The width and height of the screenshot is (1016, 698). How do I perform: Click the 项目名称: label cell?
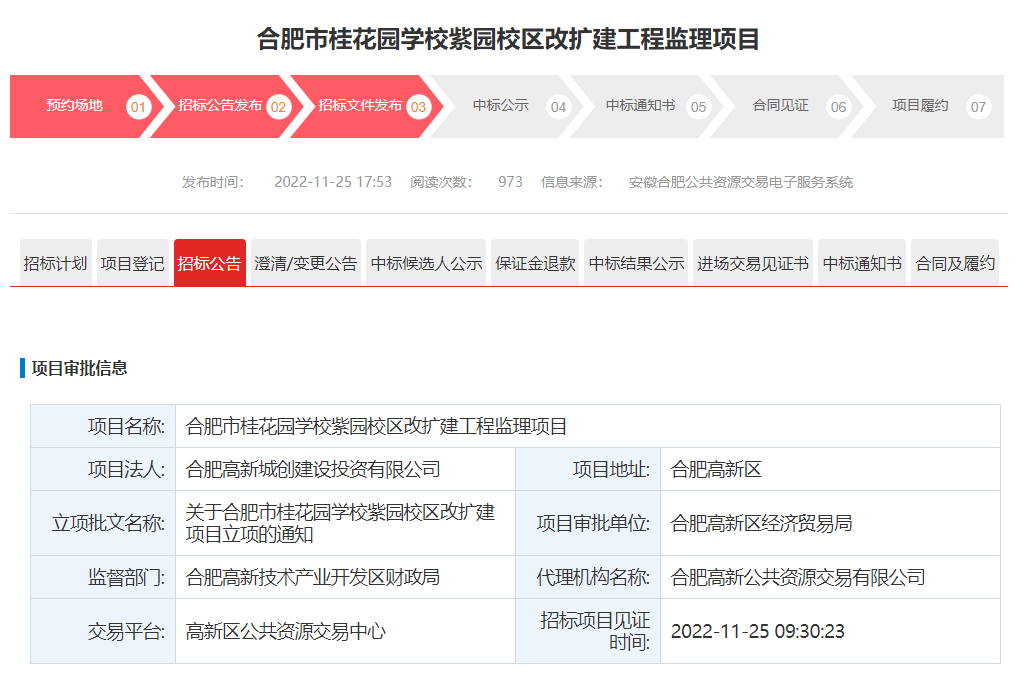pyautogui.click(x=103, y=426)
